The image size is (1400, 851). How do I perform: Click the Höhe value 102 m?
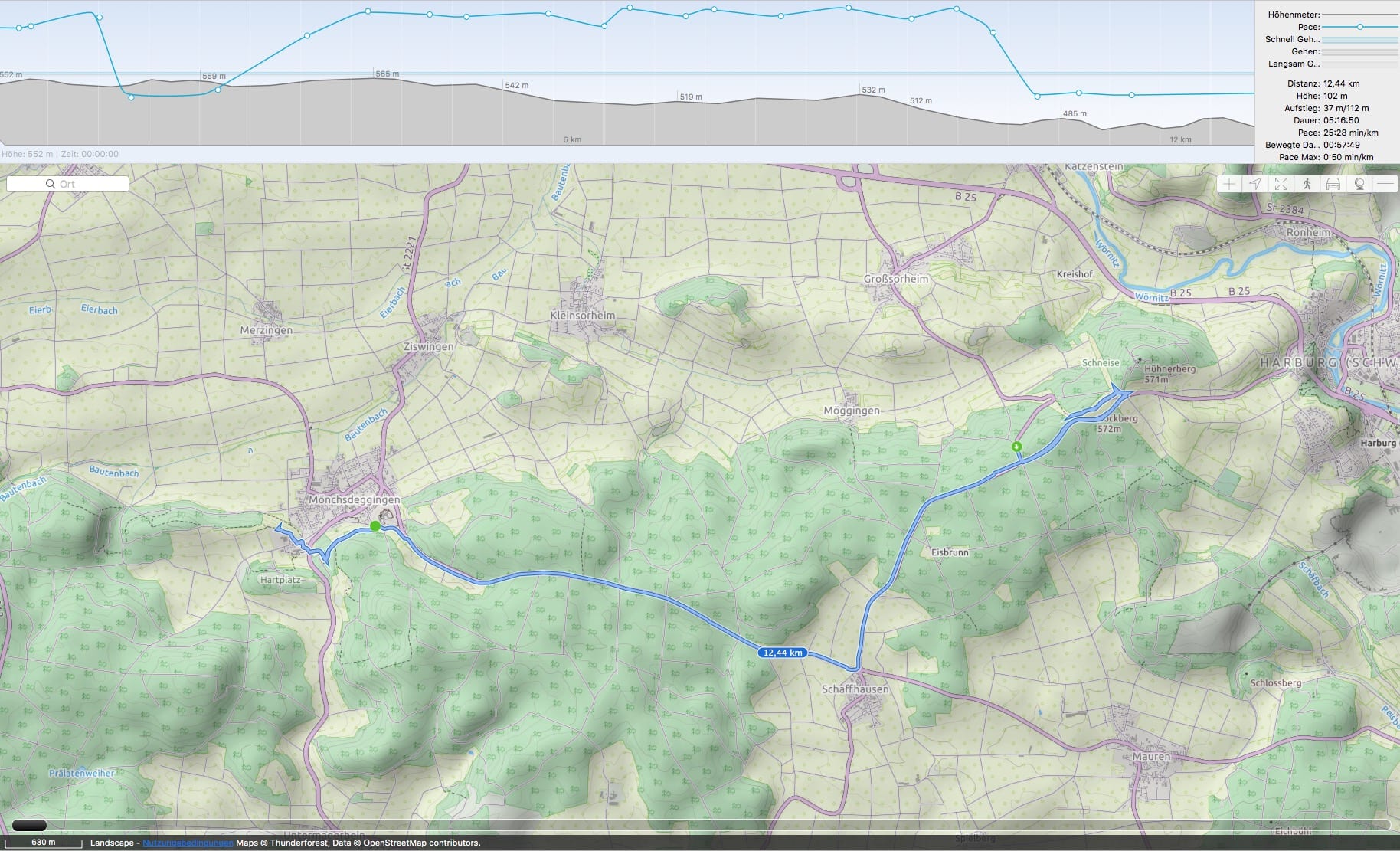1335,96
